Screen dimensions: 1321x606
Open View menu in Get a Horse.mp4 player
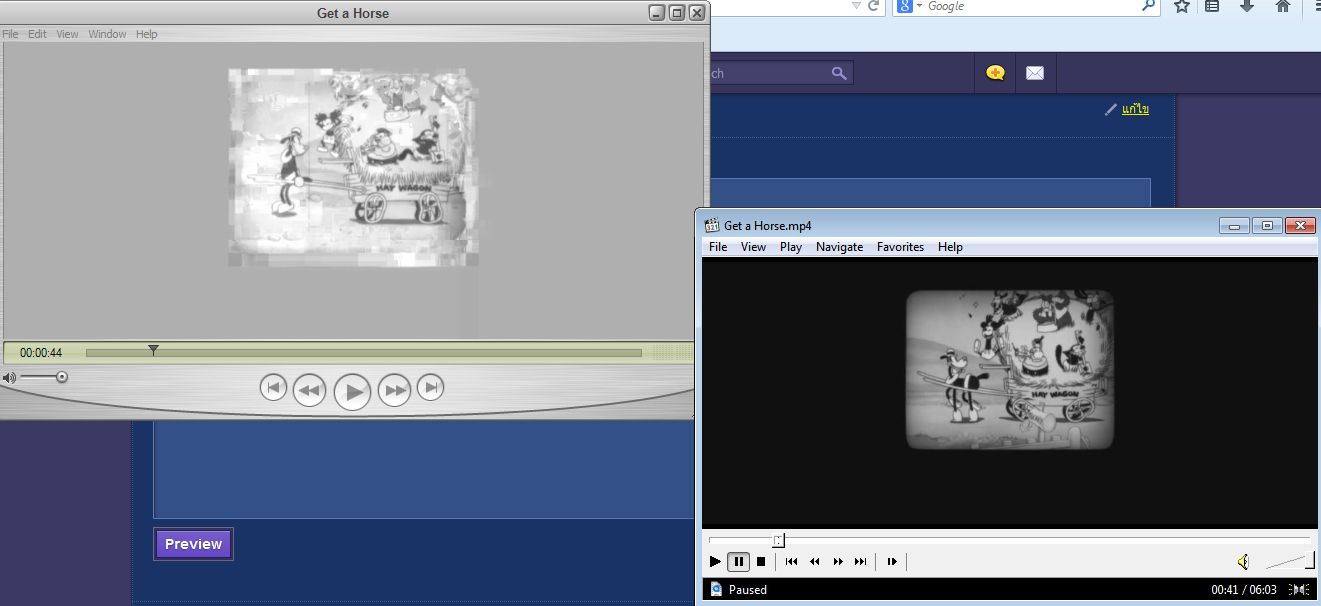pos(753,247)
